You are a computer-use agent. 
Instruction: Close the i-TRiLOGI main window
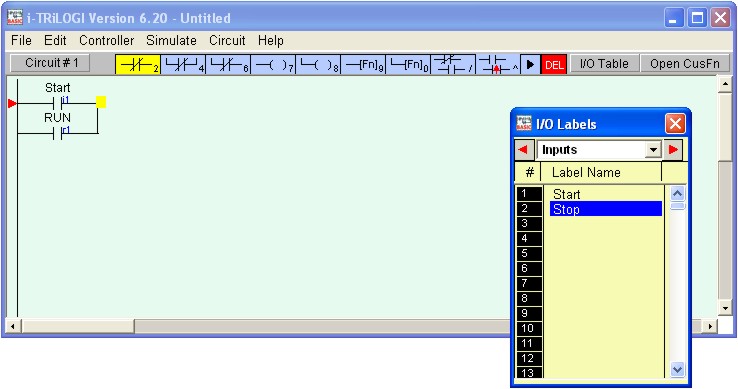[720, 18]
